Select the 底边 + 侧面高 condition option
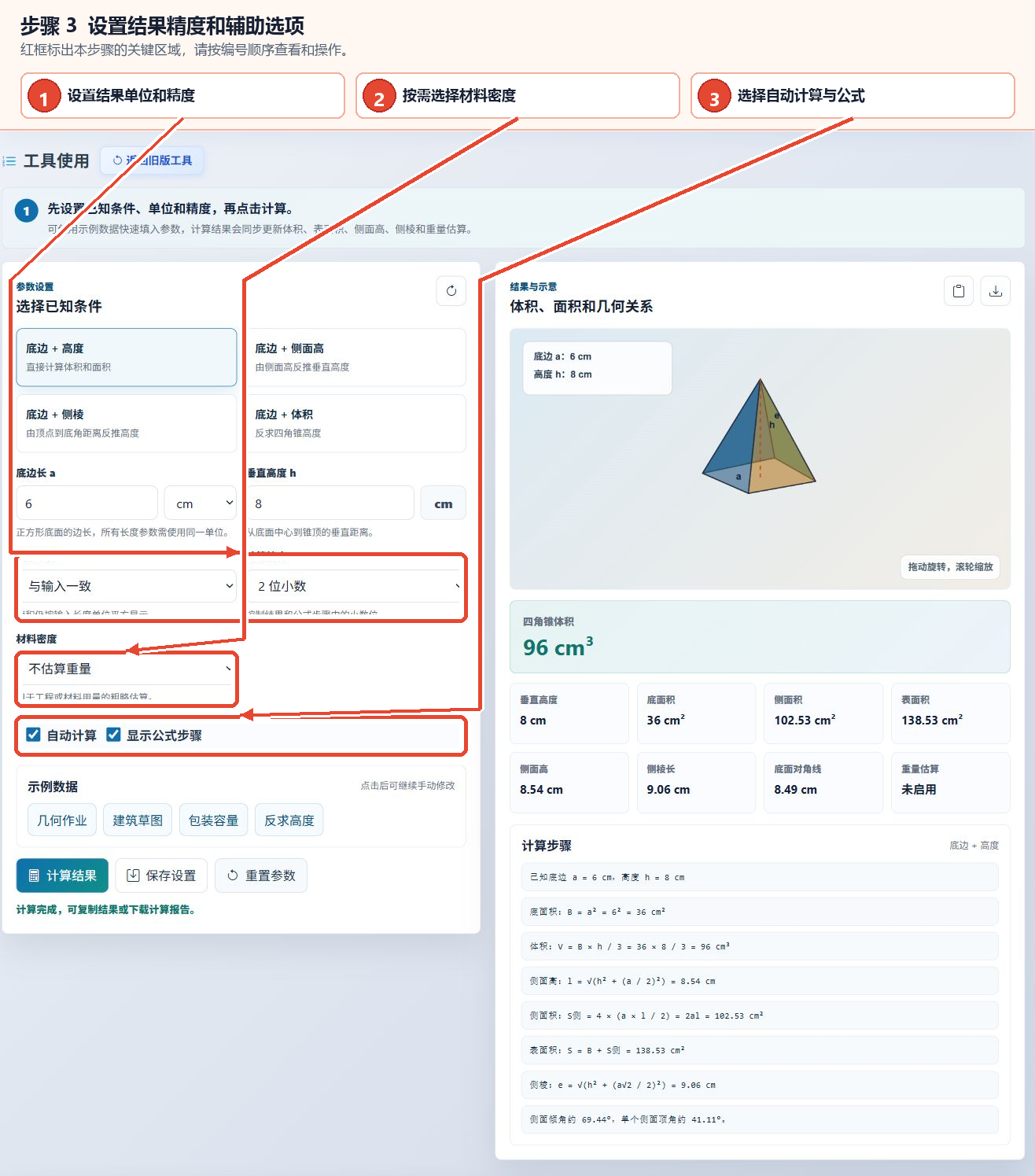This screenshot has width=1035, height=1176. tap(355, 357)
